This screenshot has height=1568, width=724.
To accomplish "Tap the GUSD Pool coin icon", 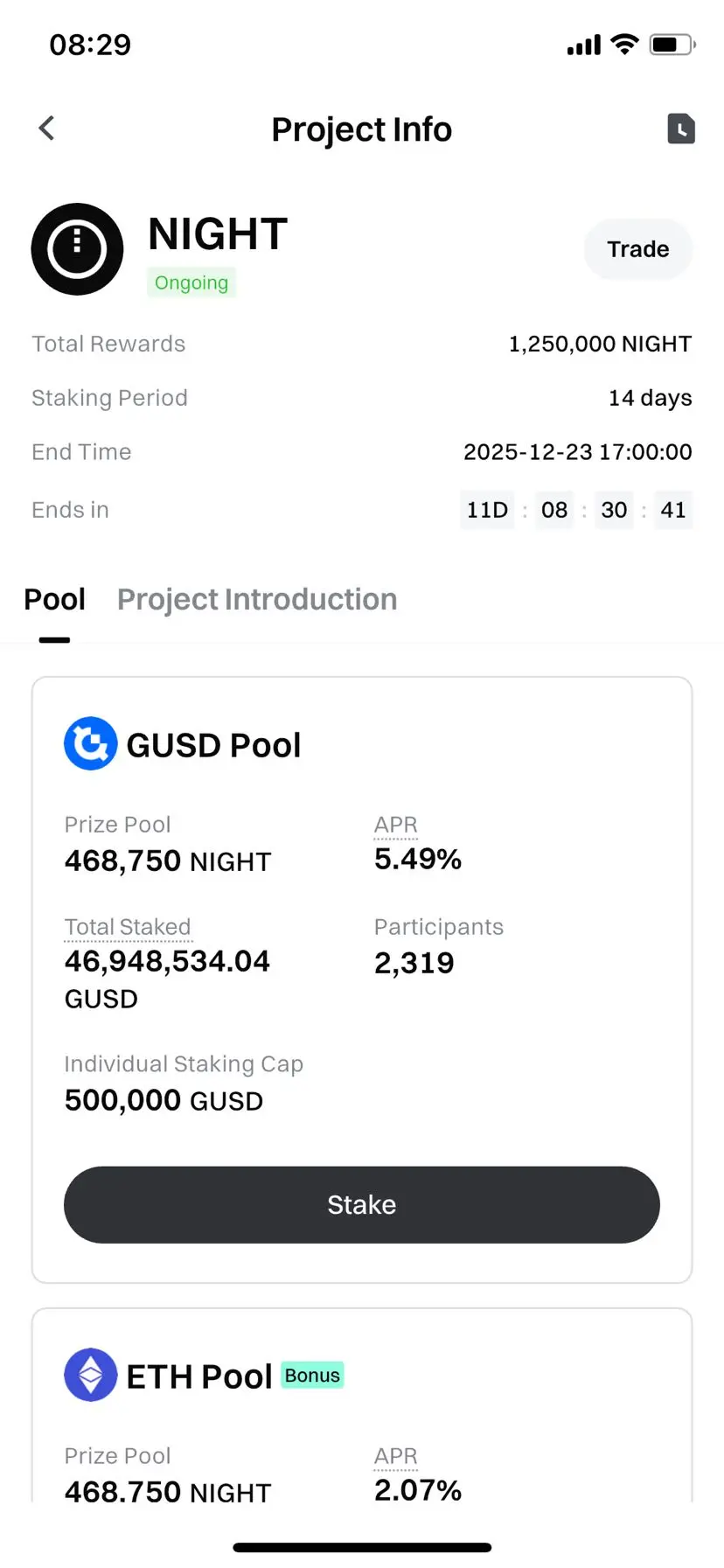I will tap(91, 744).
